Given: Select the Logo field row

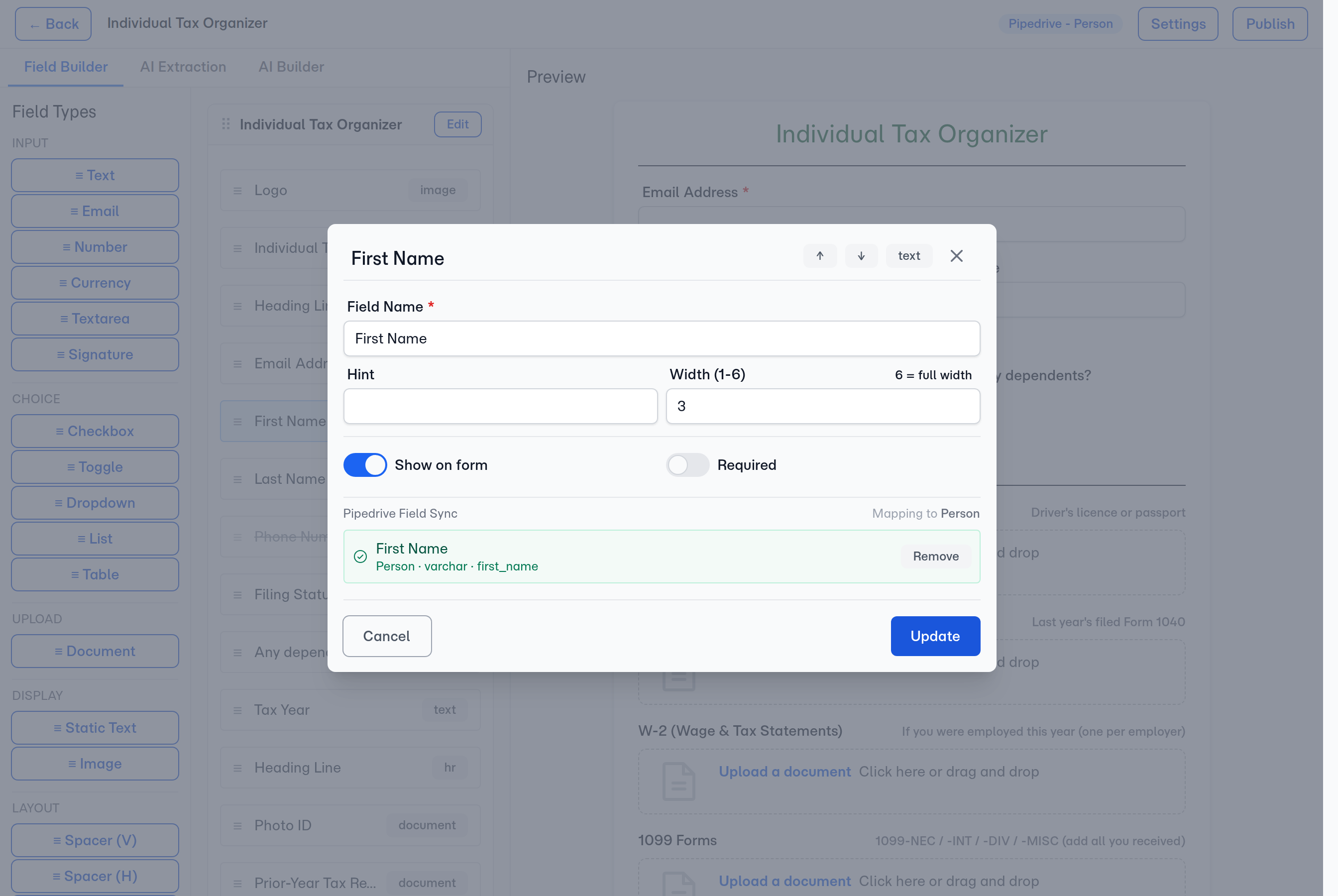Looking at the screenshot, I should coord(350,190).
